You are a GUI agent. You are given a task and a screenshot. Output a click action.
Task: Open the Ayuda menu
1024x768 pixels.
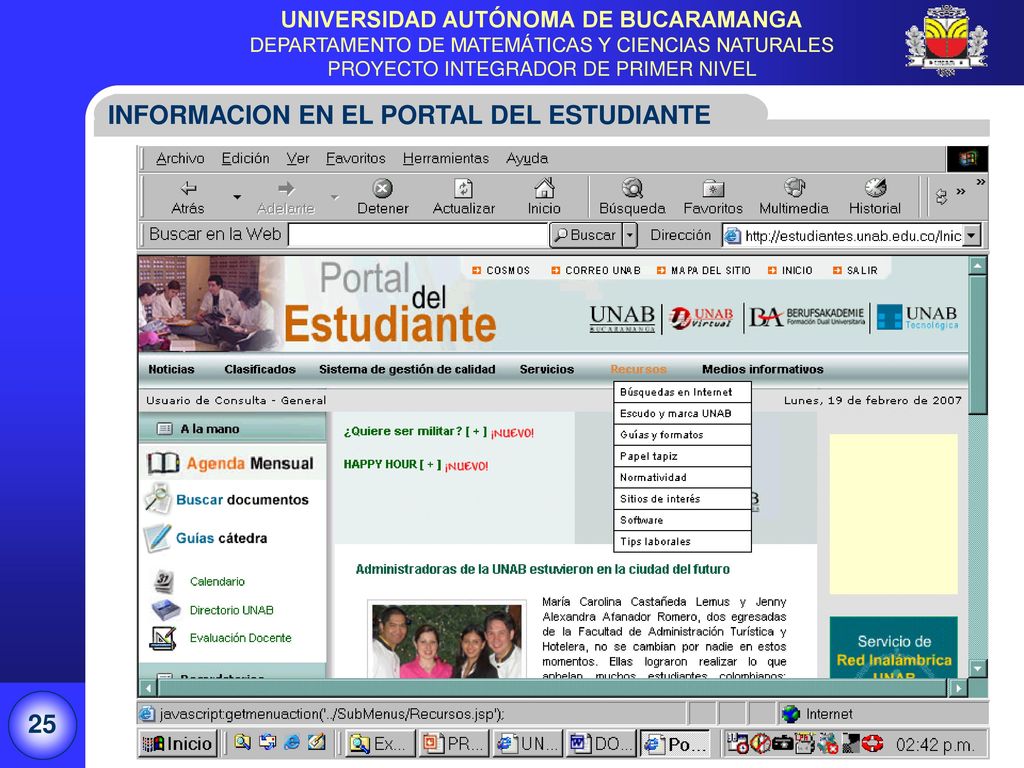point(527,159)
